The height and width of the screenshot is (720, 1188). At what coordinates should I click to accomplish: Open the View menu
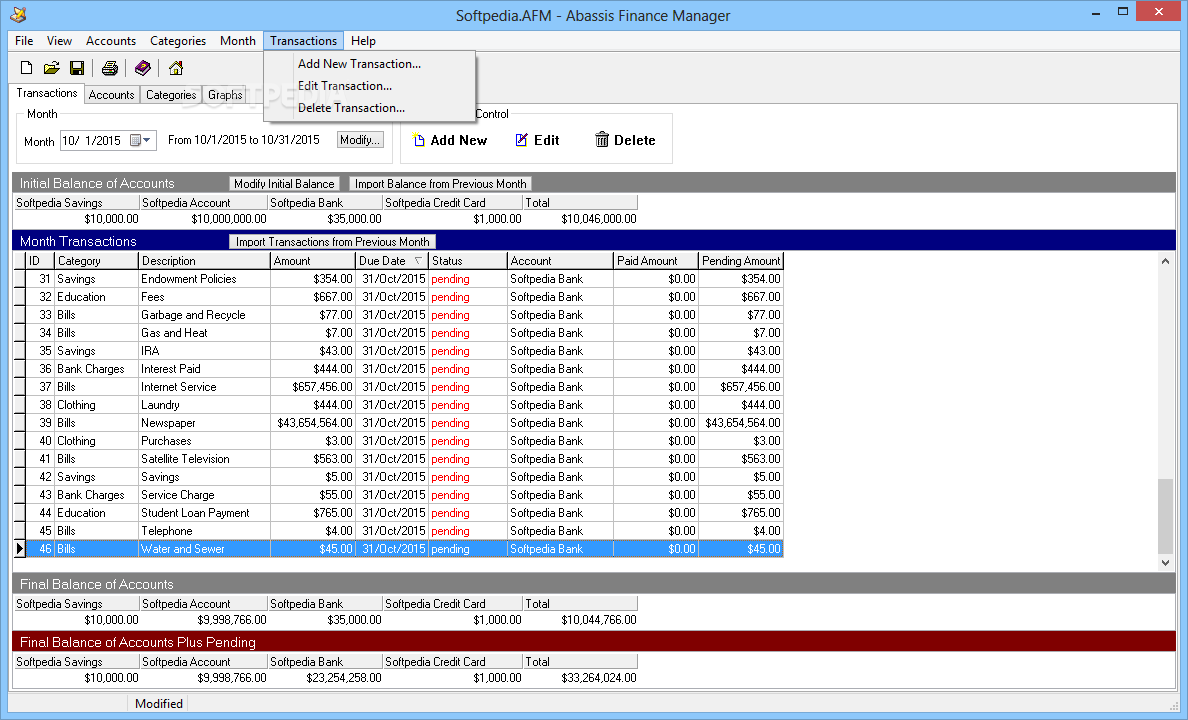coord(59,41)
